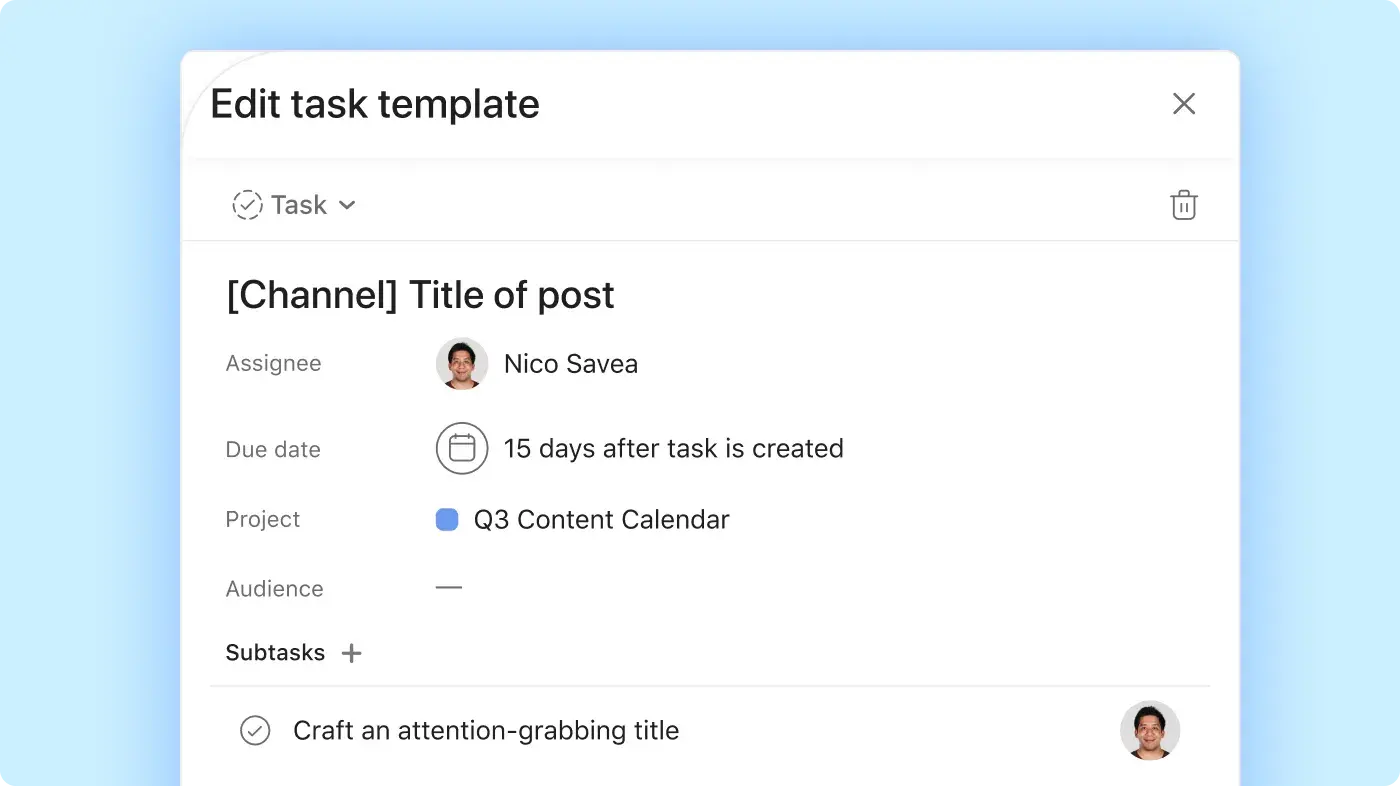Click the dashed circle task type icon
The image size is (1400, 786).
coord(247,205)
